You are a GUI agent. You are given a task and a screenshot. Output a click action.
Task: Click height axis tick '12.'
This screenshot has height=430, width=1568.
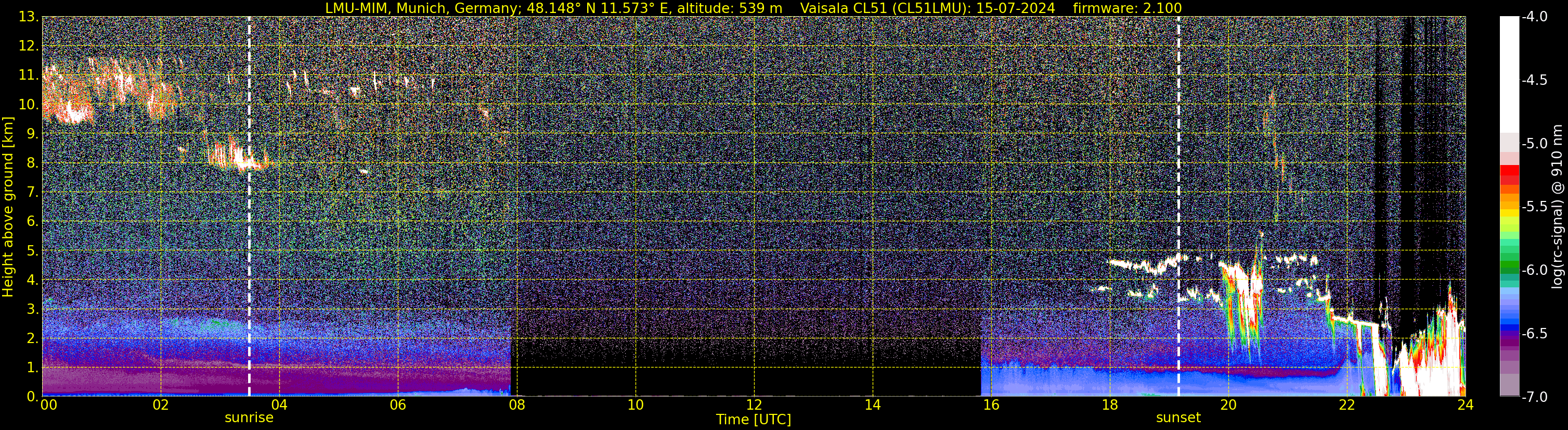coord(28,46)
